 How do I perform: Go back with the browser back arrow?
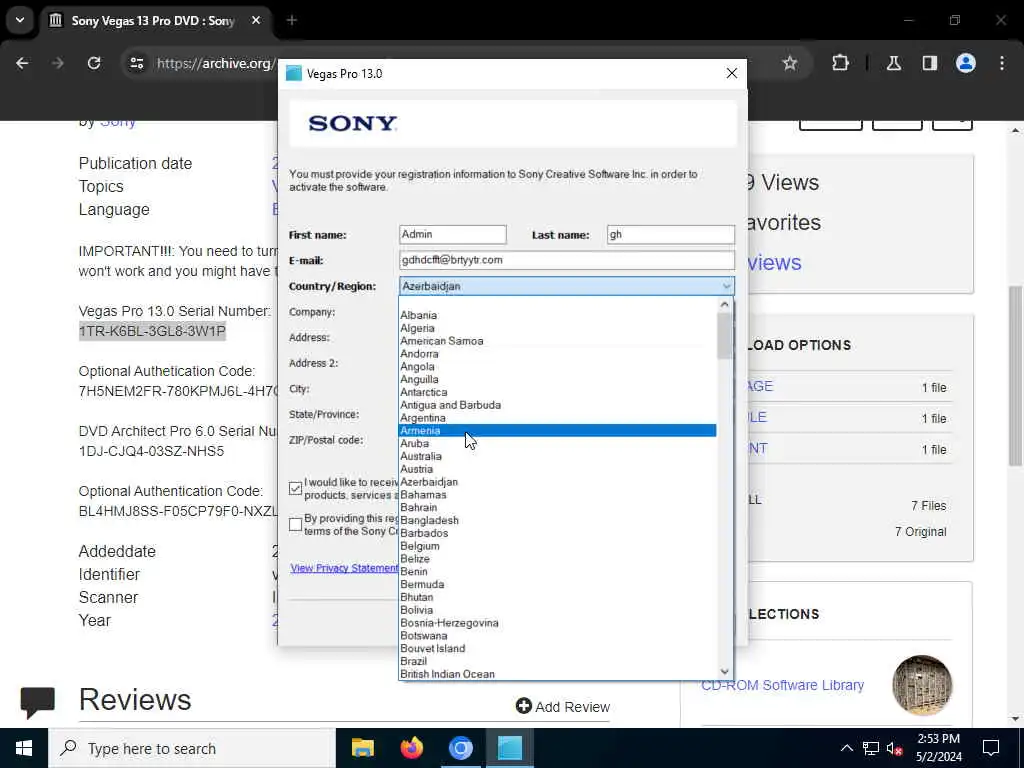coord(22,63)
